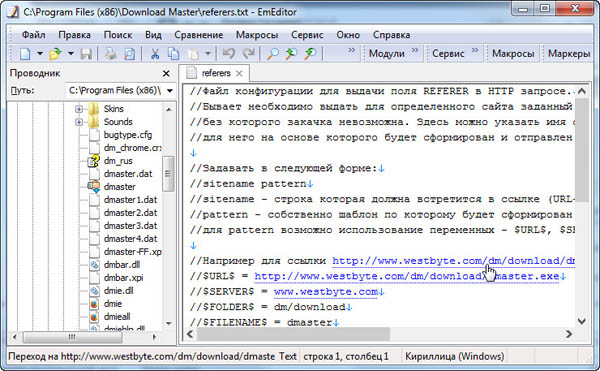Open the New file dropdown arrow
The width and height of the screenshot is (600, 371).
tap(40, 54)
